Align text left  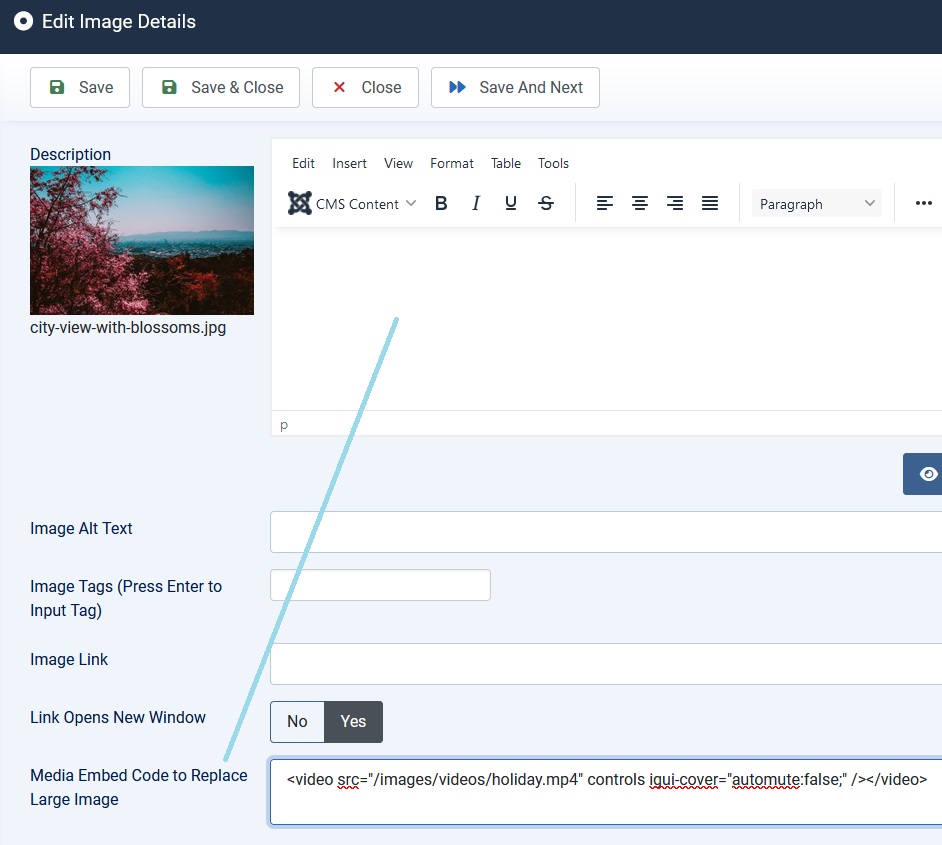(604, 204)
